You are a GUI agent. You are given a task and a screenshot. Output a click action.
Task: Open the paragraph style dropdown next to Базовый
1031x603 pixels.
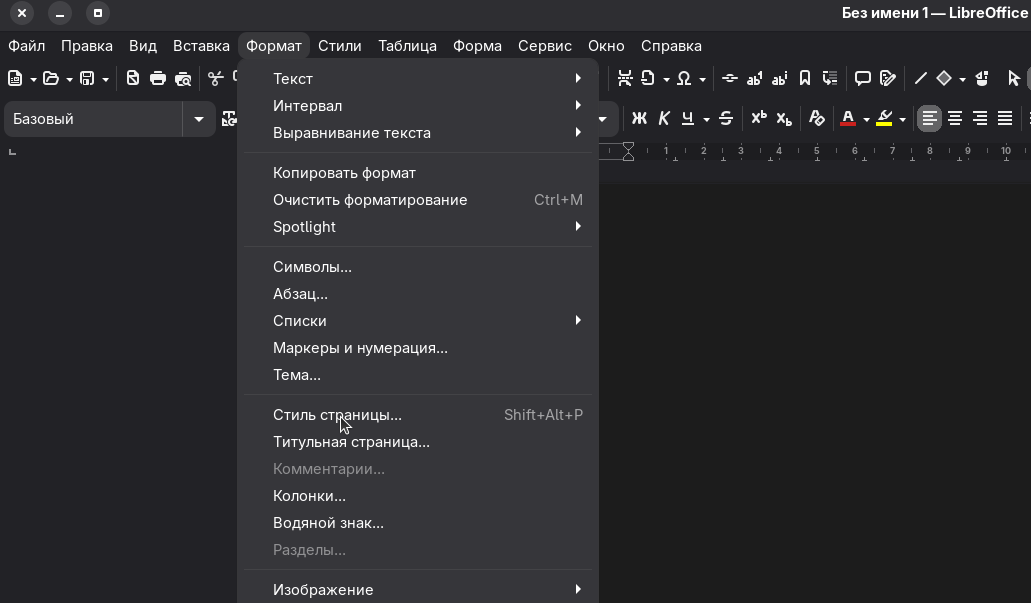(x=199, y=119)
